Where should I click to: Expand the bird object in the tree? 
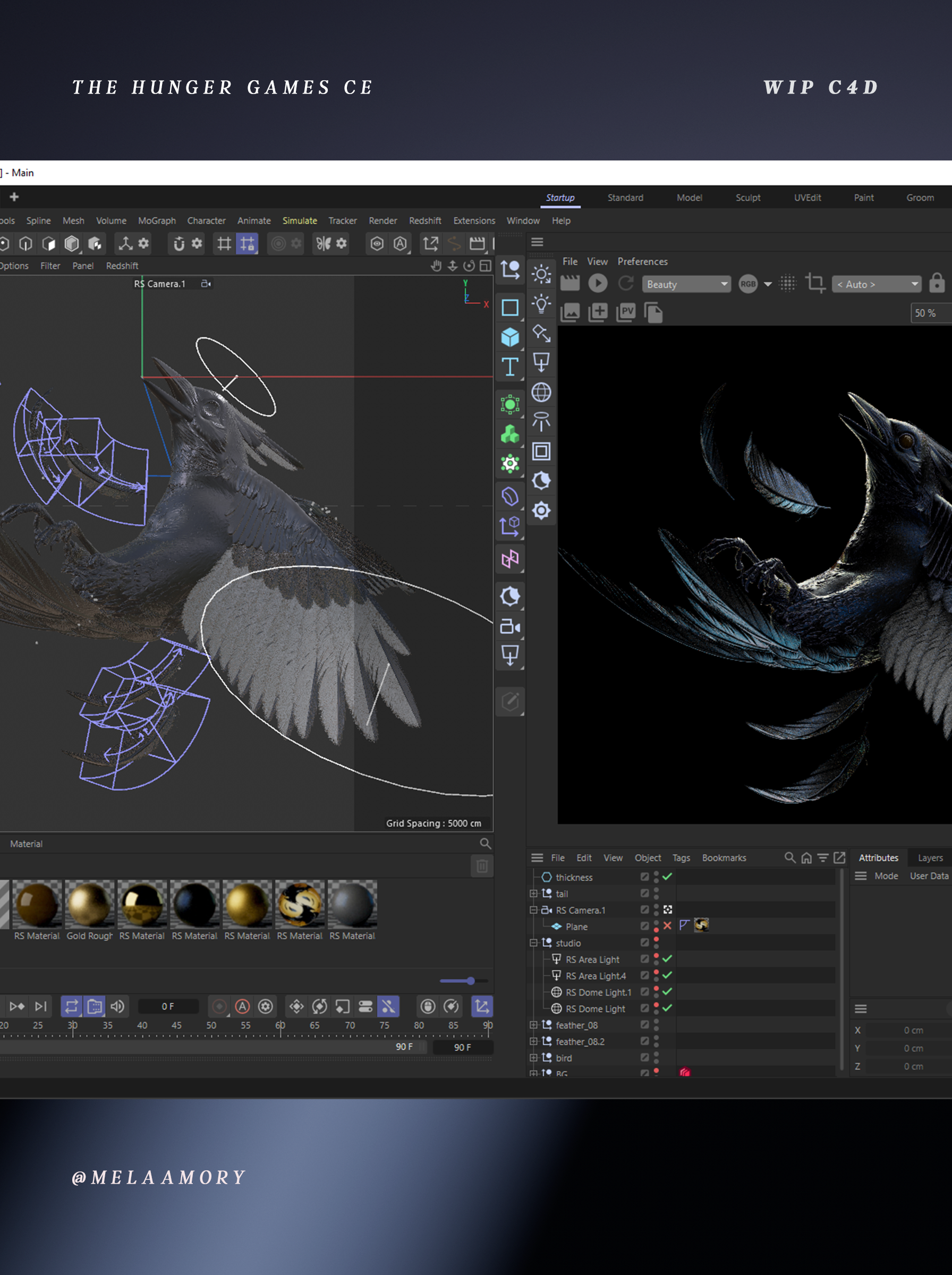(533, 1057)
